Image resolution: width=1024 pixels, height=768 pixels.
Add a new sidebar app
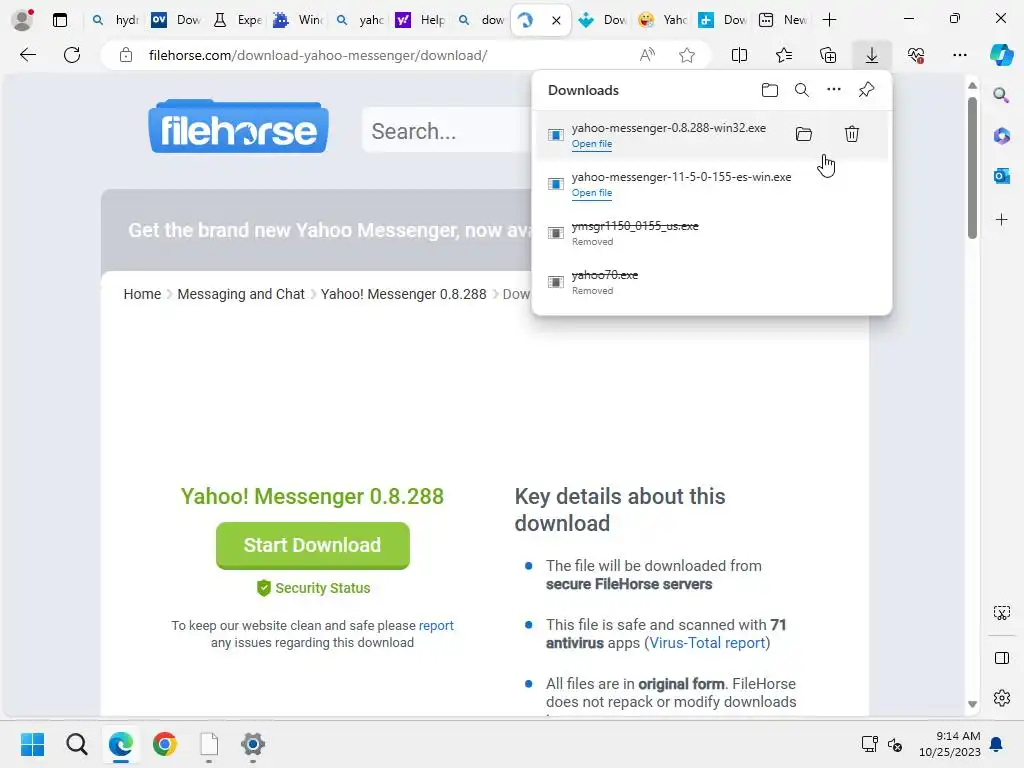1002,219
